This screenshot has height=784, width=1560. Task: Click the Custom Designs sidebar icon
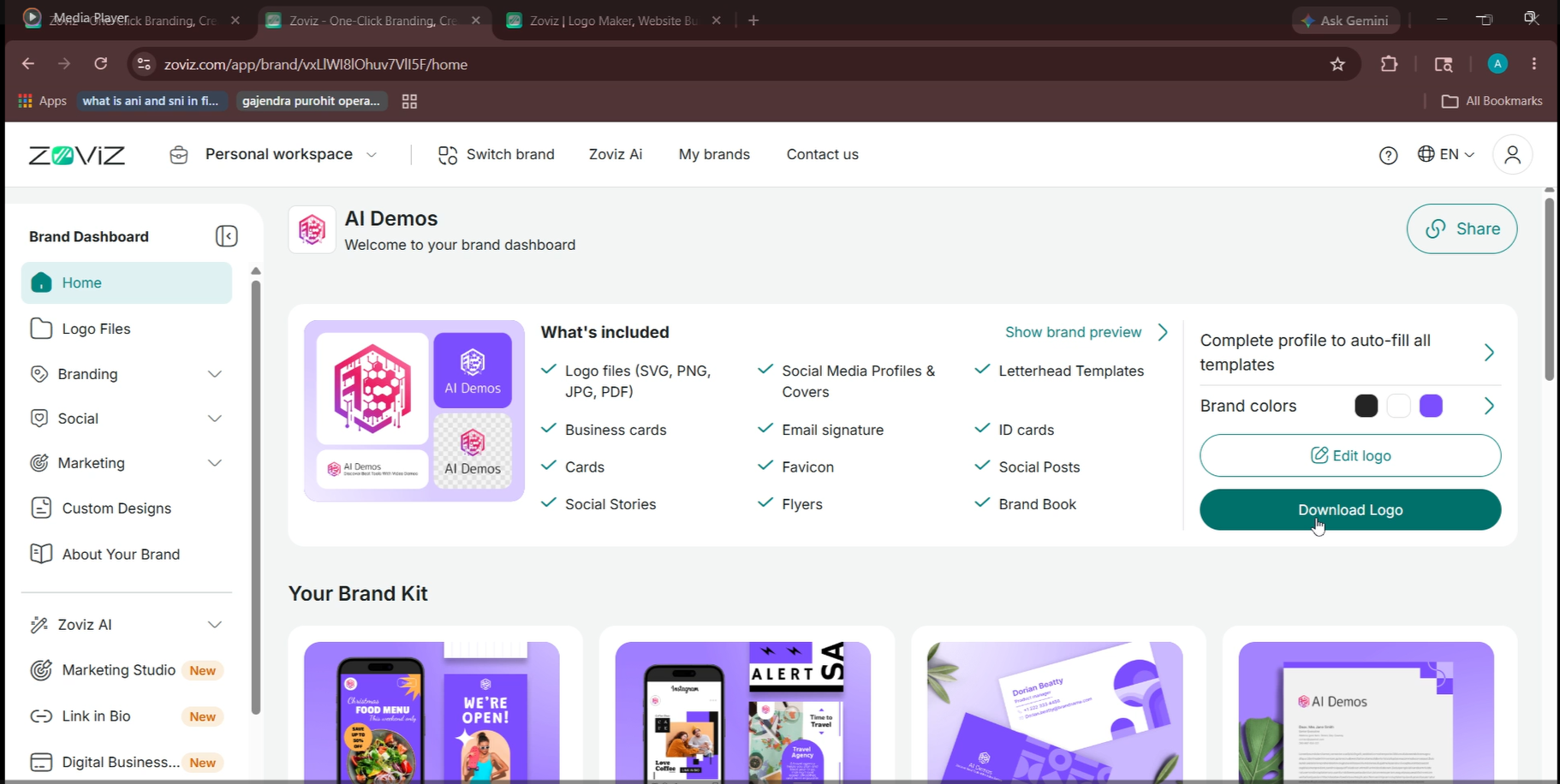tap(41, 508)
